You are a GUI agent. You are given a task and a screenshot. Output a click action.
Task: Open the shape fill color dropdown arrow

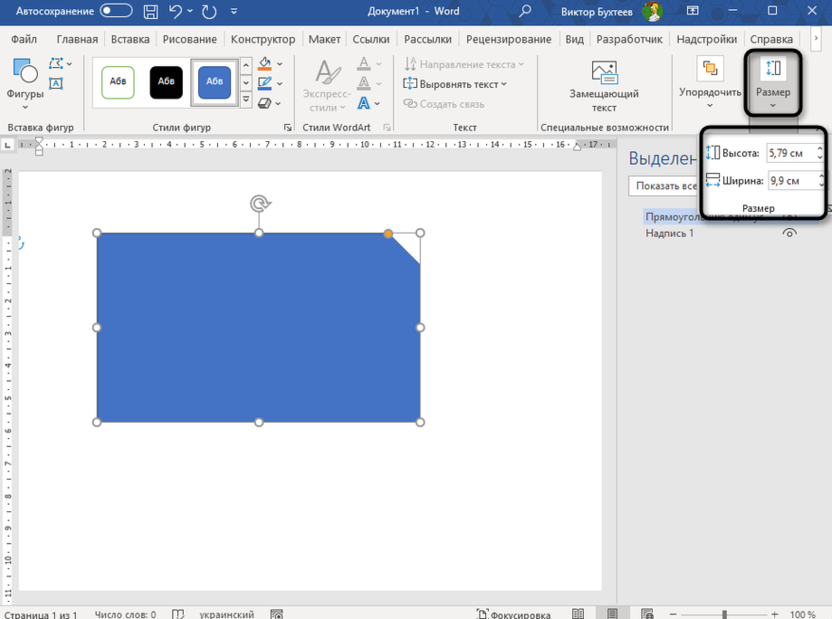click(280, 64)
